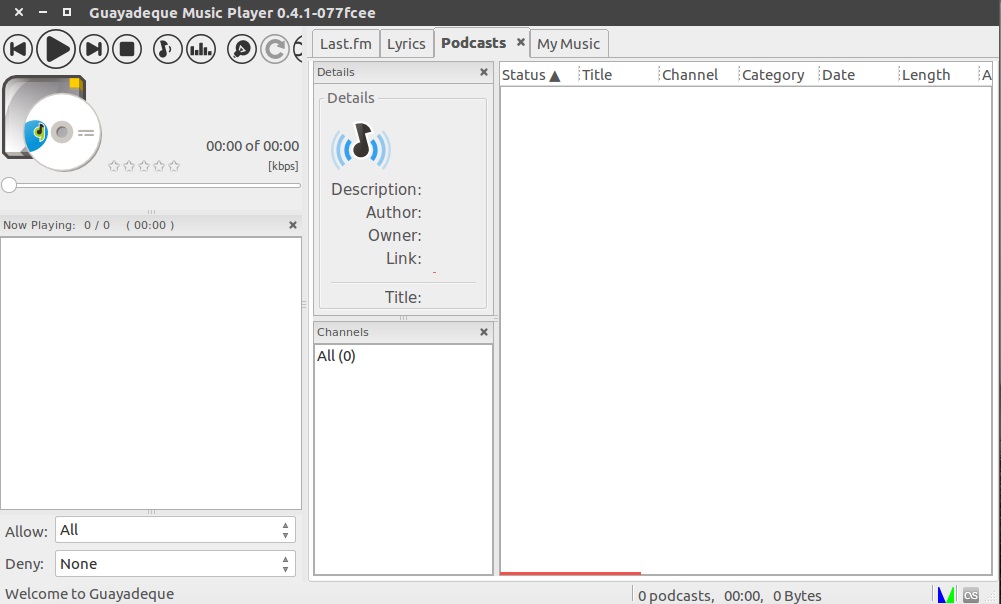This screenshot has width=1001, height=604.
Task: Sort podcasts by Status column header
Action: point(531,75)
